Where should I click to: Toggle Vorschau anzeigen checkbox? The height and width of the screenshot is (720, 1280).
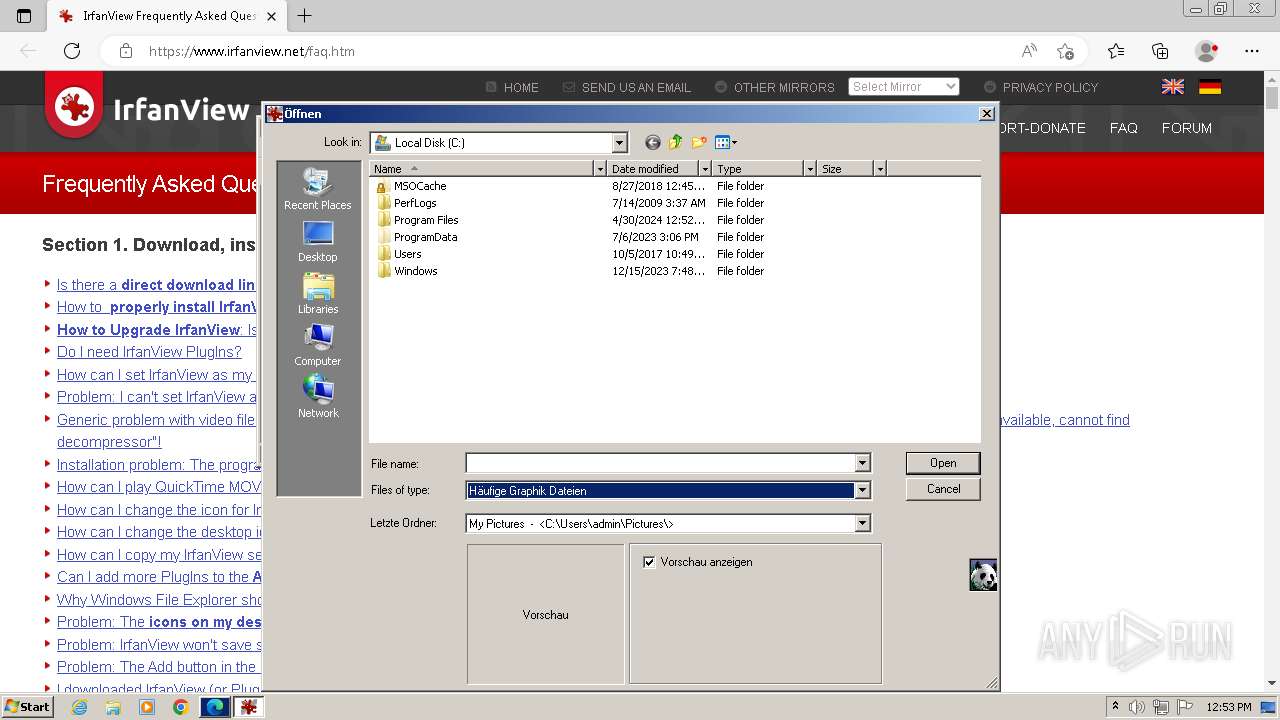(649, 562)
